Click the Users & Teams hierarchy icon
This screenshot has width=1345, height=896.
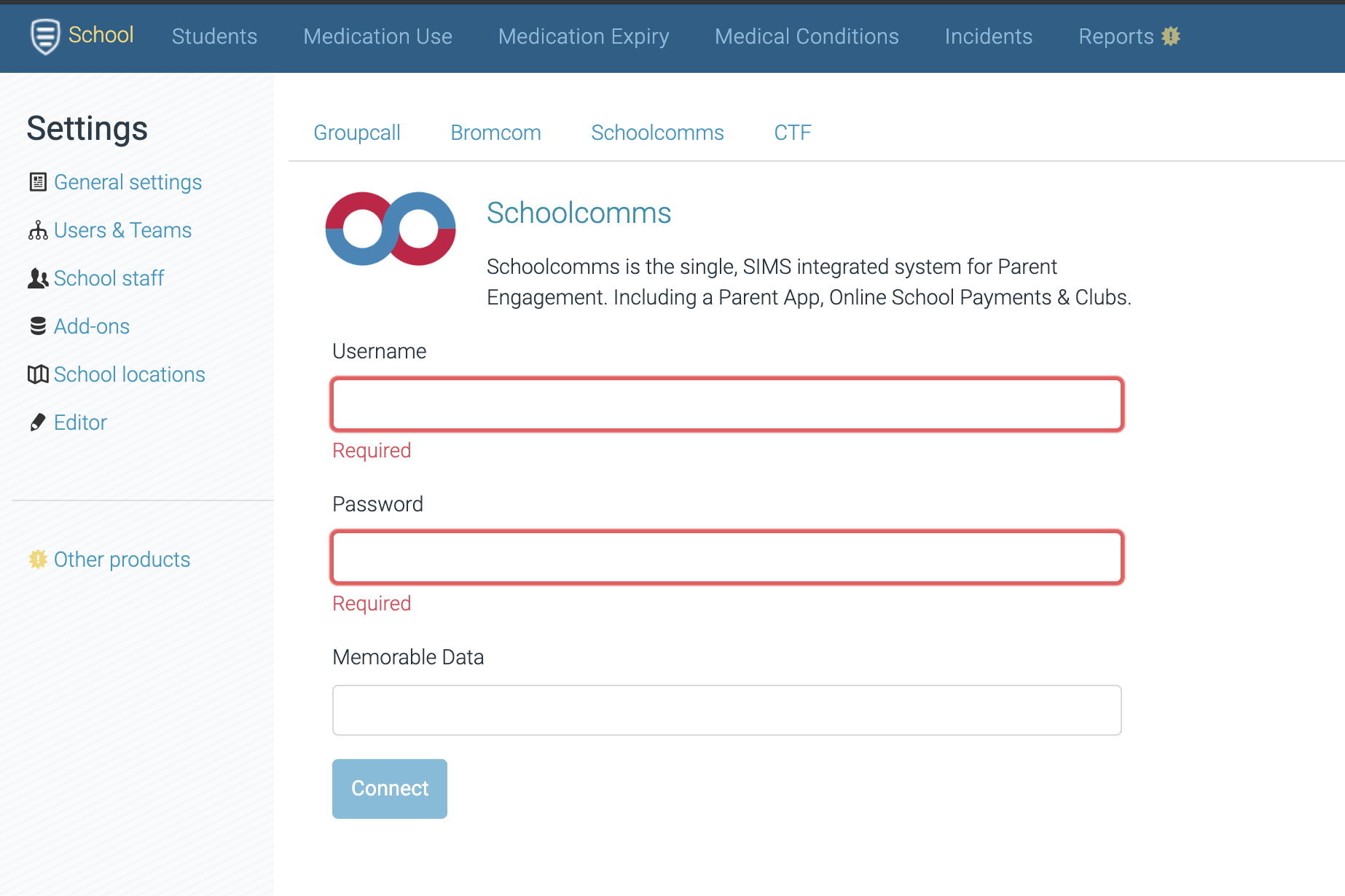coord(37,230)
